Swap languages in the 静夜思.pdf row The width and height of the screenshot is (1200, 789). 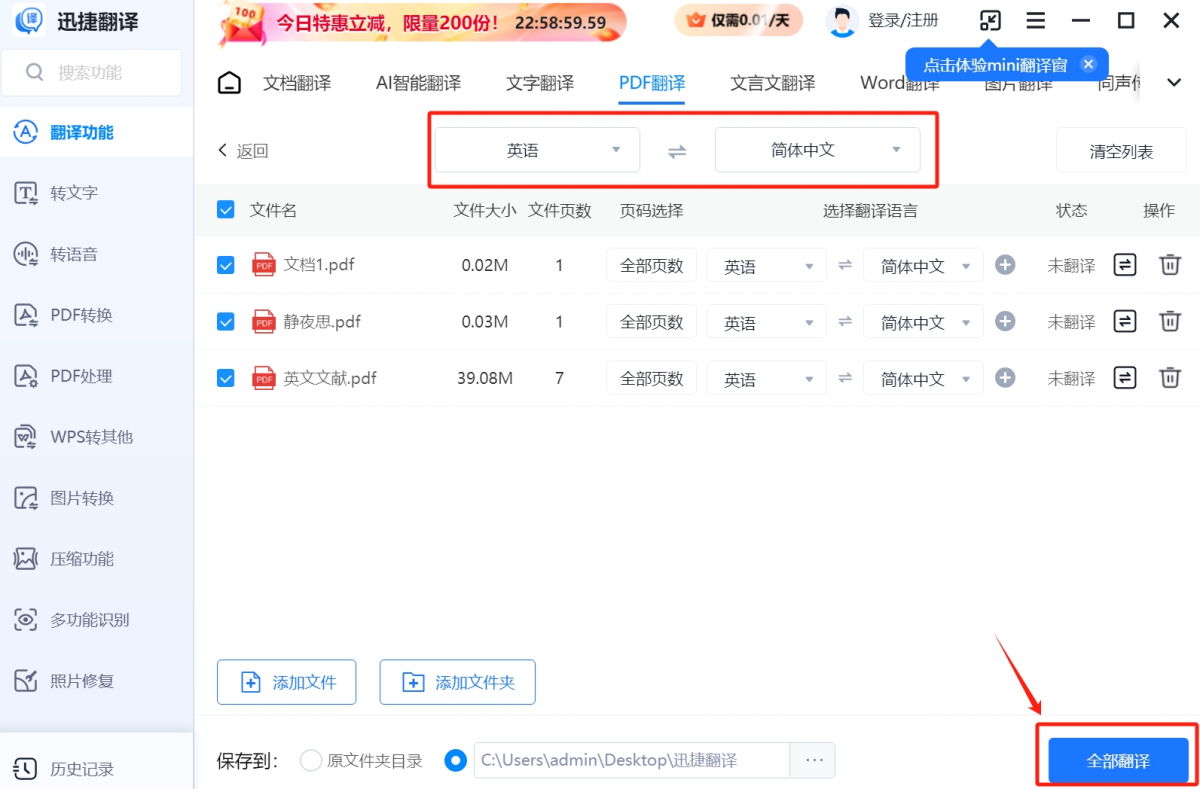[845, 321]
